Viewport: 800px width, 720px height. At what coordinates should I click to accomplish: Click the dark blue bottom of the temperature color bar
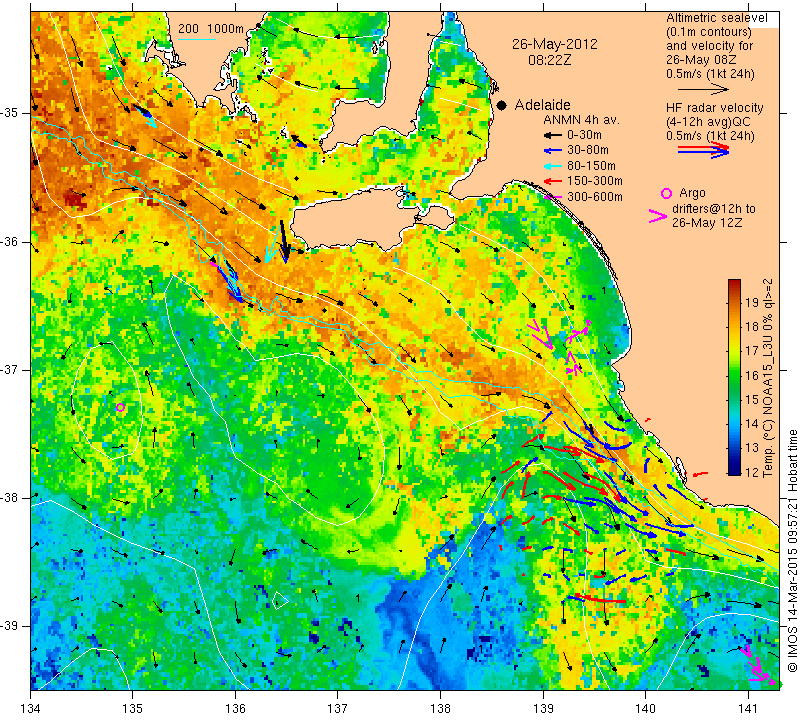[734, 471]
